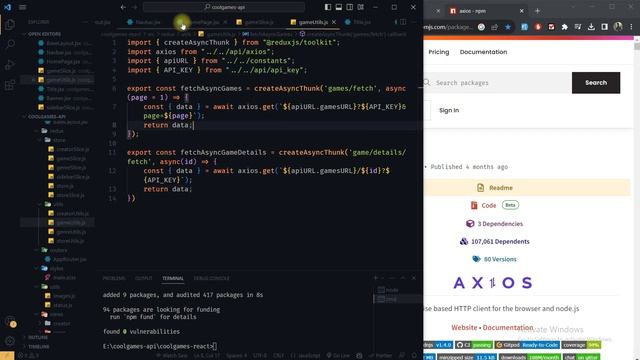640x360 pixels.
Task: Add a new terminal with plus icon
Action: pos(376,278)
